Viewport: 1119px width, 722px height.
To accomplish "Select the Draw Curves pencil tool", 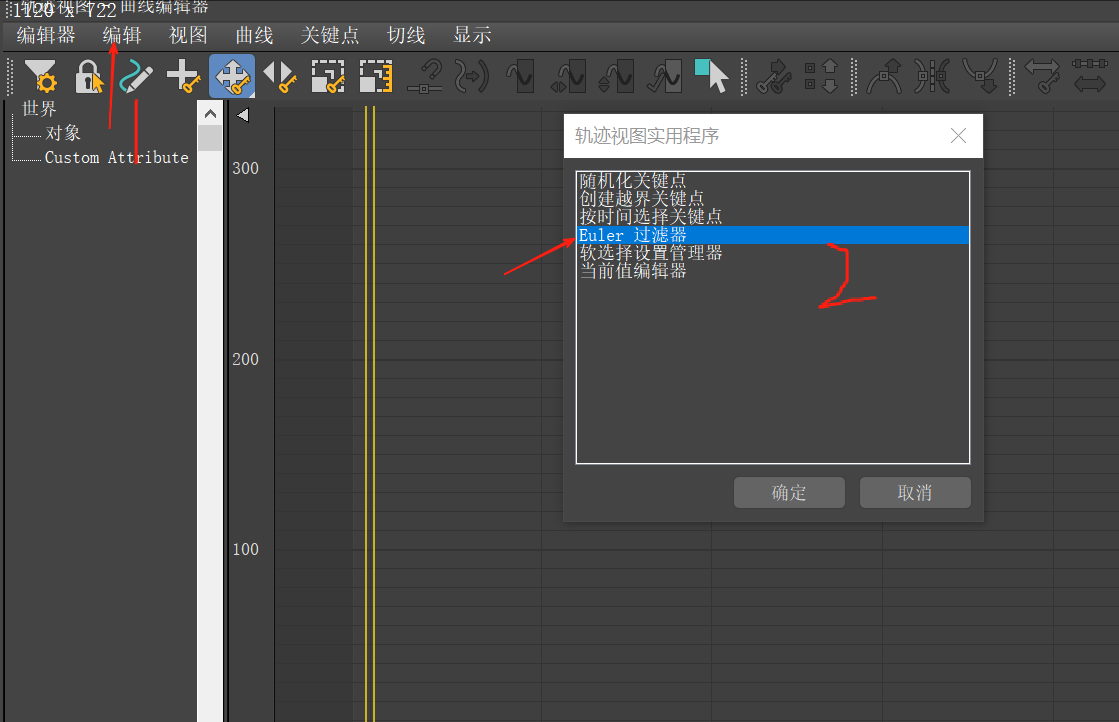I will tap(136, 76).
